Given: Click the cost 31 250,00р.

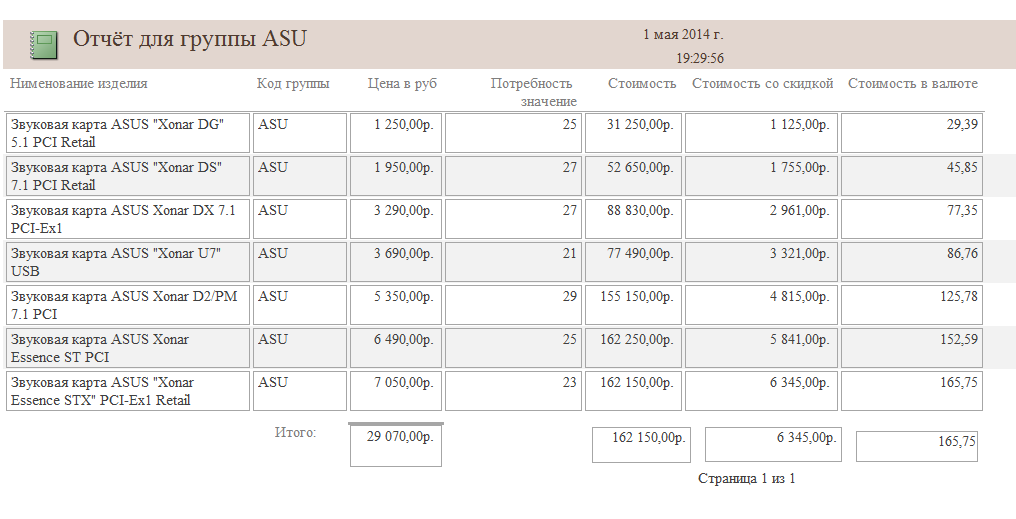Looking at the screenshot, I should [x=634, y=133].
